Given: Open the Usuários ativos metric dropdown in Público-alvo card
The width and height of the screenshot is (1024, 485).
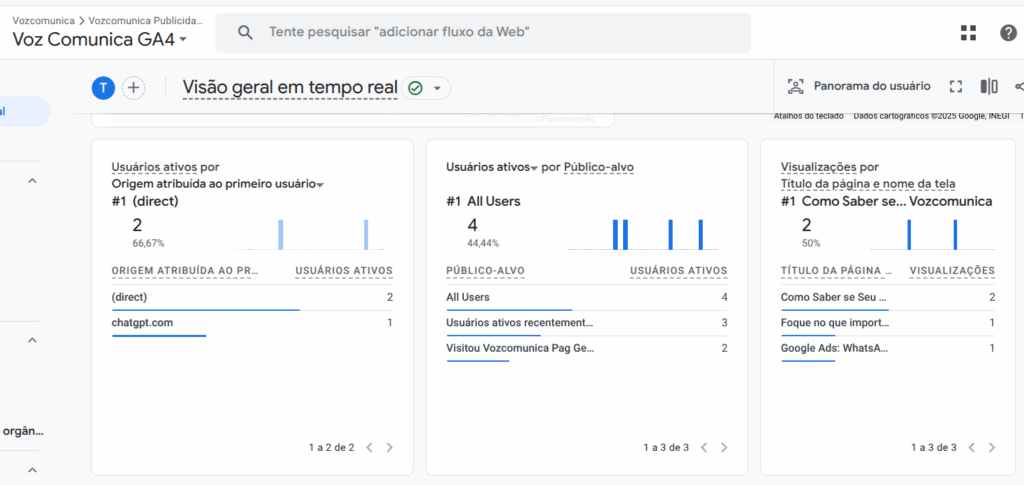Looking at the screenshot, I should pos(492,167).
